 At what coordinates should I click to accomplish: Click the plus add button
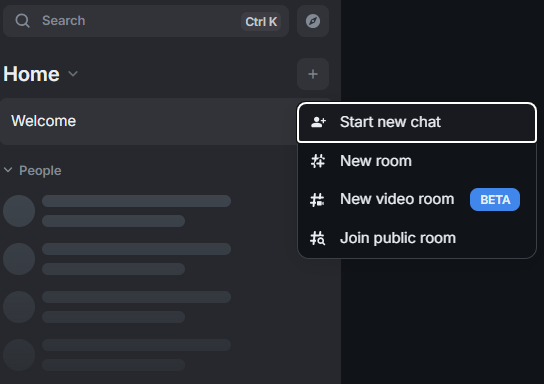coord(313,74)
